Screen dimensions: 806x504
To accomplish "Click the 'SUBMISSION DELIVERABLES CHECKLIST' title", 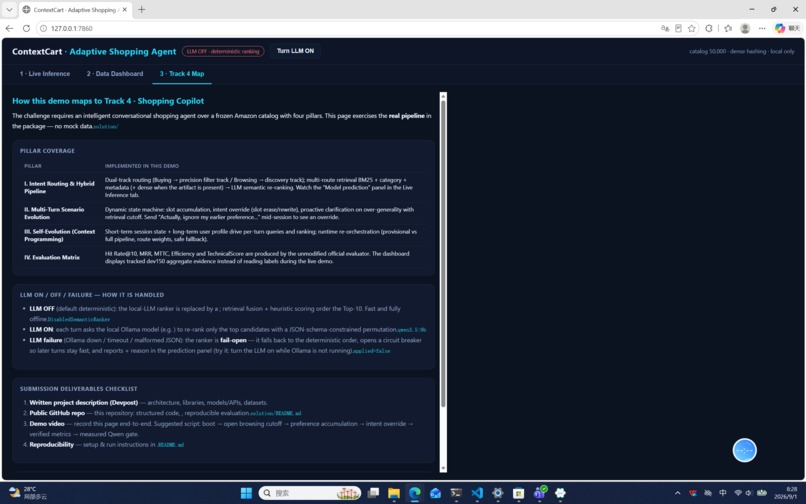I will pyautogui.click(x=79, y=389).
